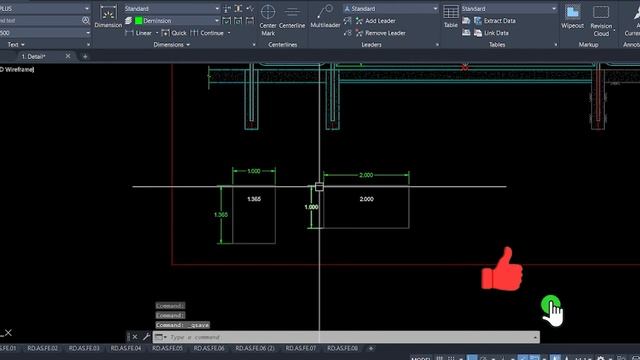Switch to layout tab RD.AS.FE.08
The width and height of the screenshot is (640, 360).
coord(342,348)
